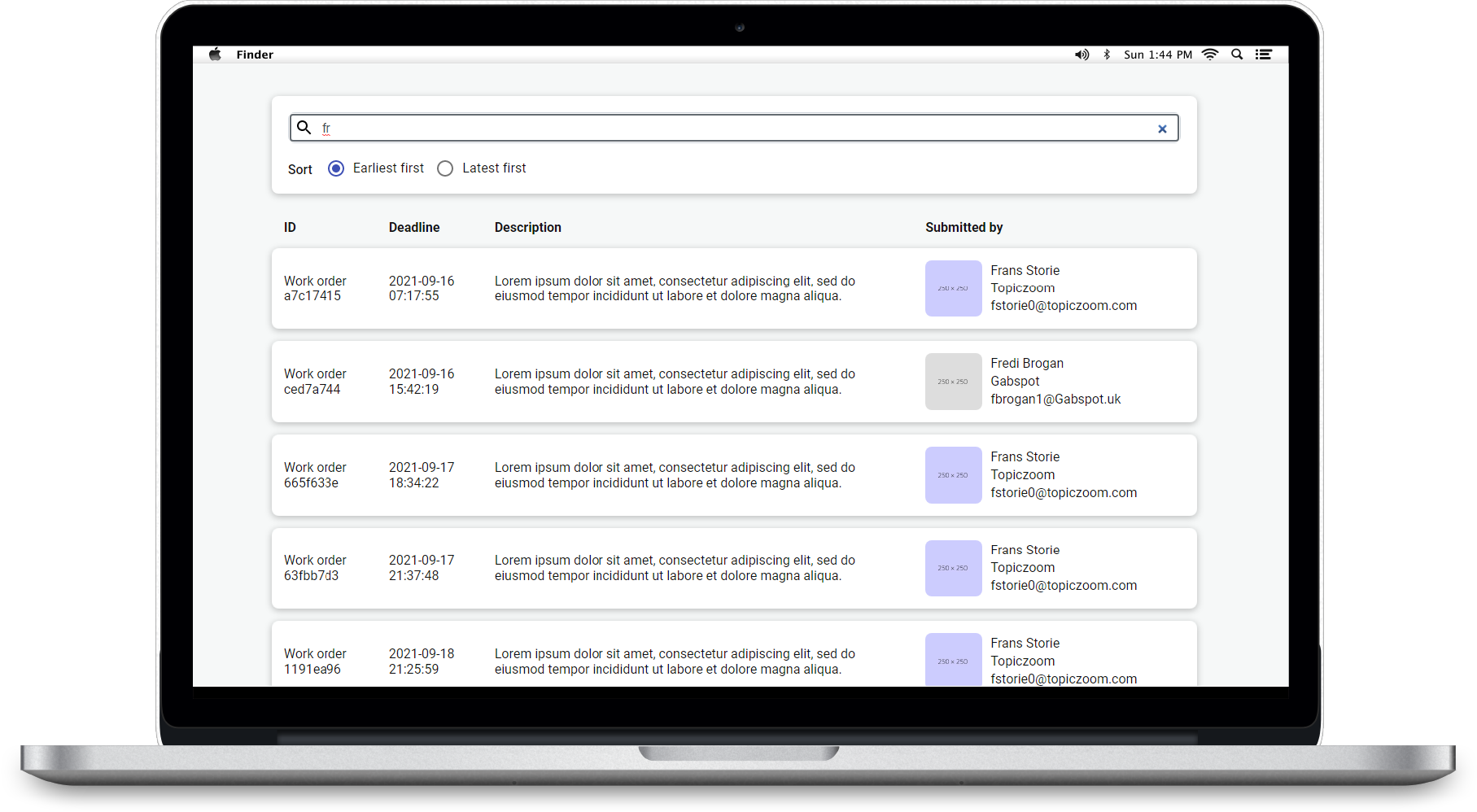Open Work order 665f633e row
This screenshot has width=1477, height=812.
pyautogui.click(x=314, y=475)
